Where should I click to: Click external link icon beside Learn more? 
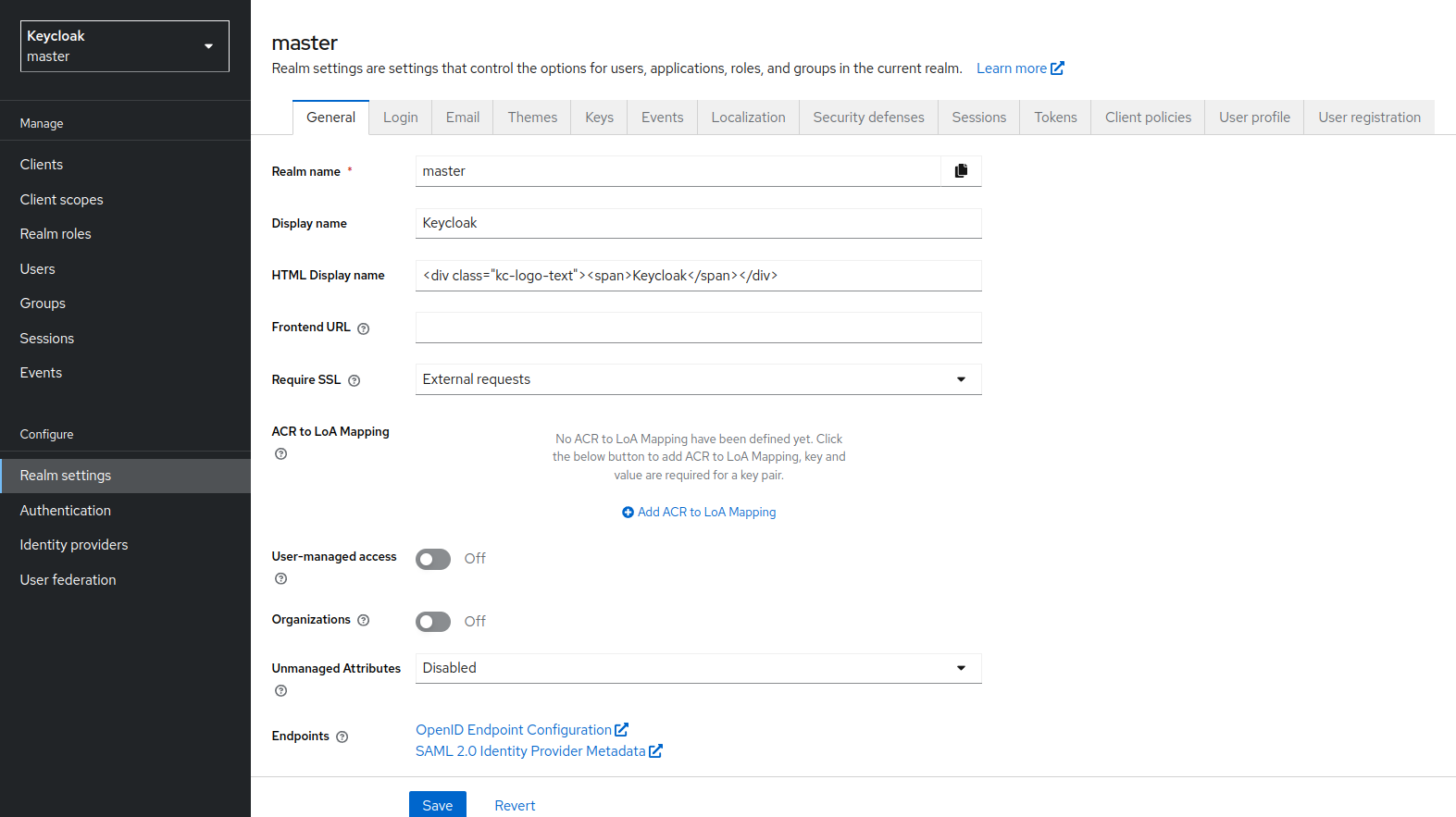(x=1057, y=68)
